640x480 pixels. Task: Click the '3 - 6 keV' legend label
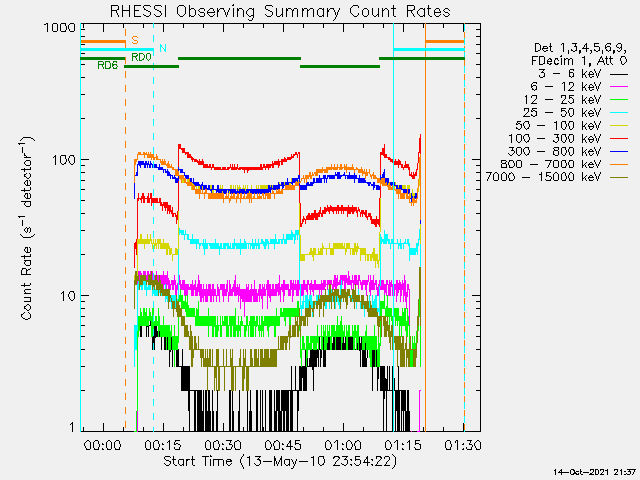click(x=570, y=74)
